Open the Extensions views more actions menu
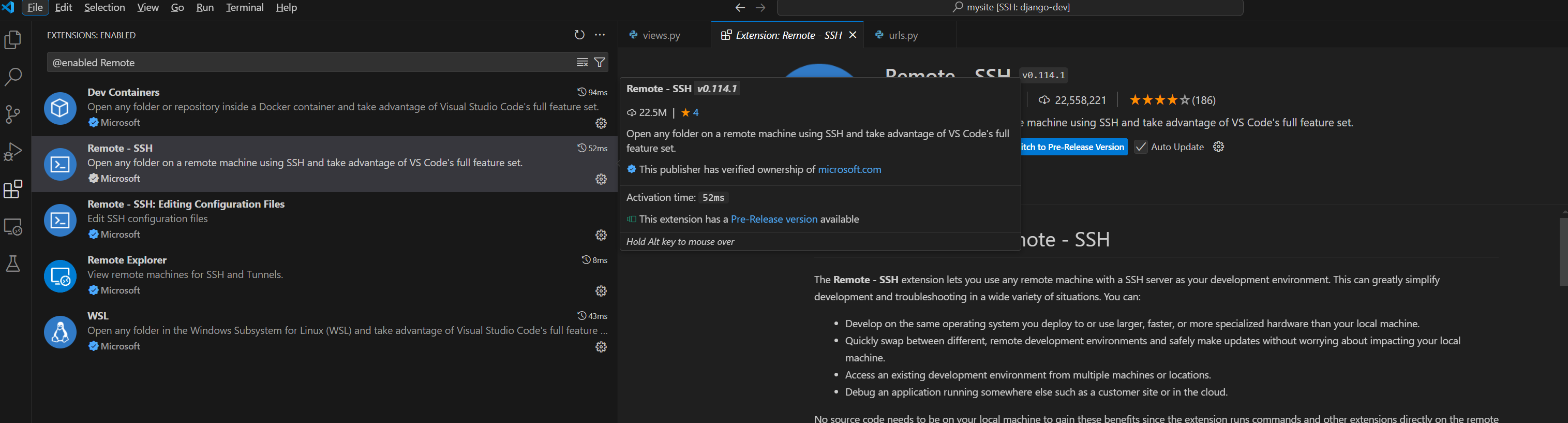Screen dimensions: 1568x423 point(600,35)
